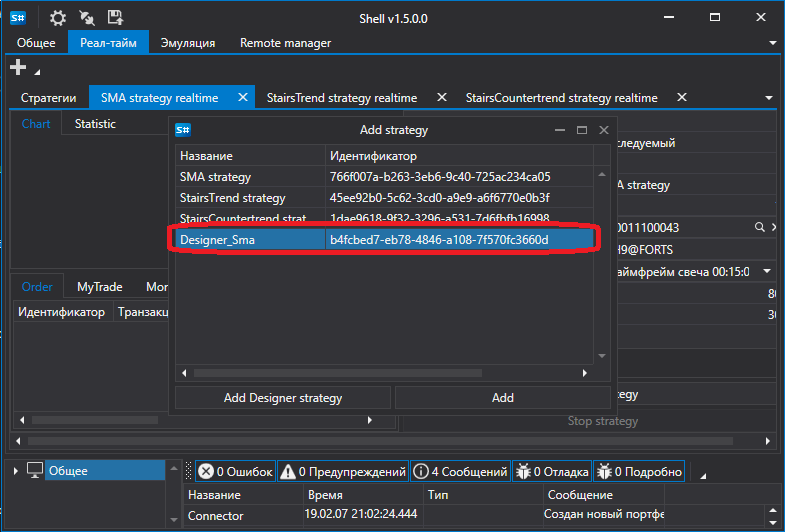Click Add Designer strategy button

283,398
